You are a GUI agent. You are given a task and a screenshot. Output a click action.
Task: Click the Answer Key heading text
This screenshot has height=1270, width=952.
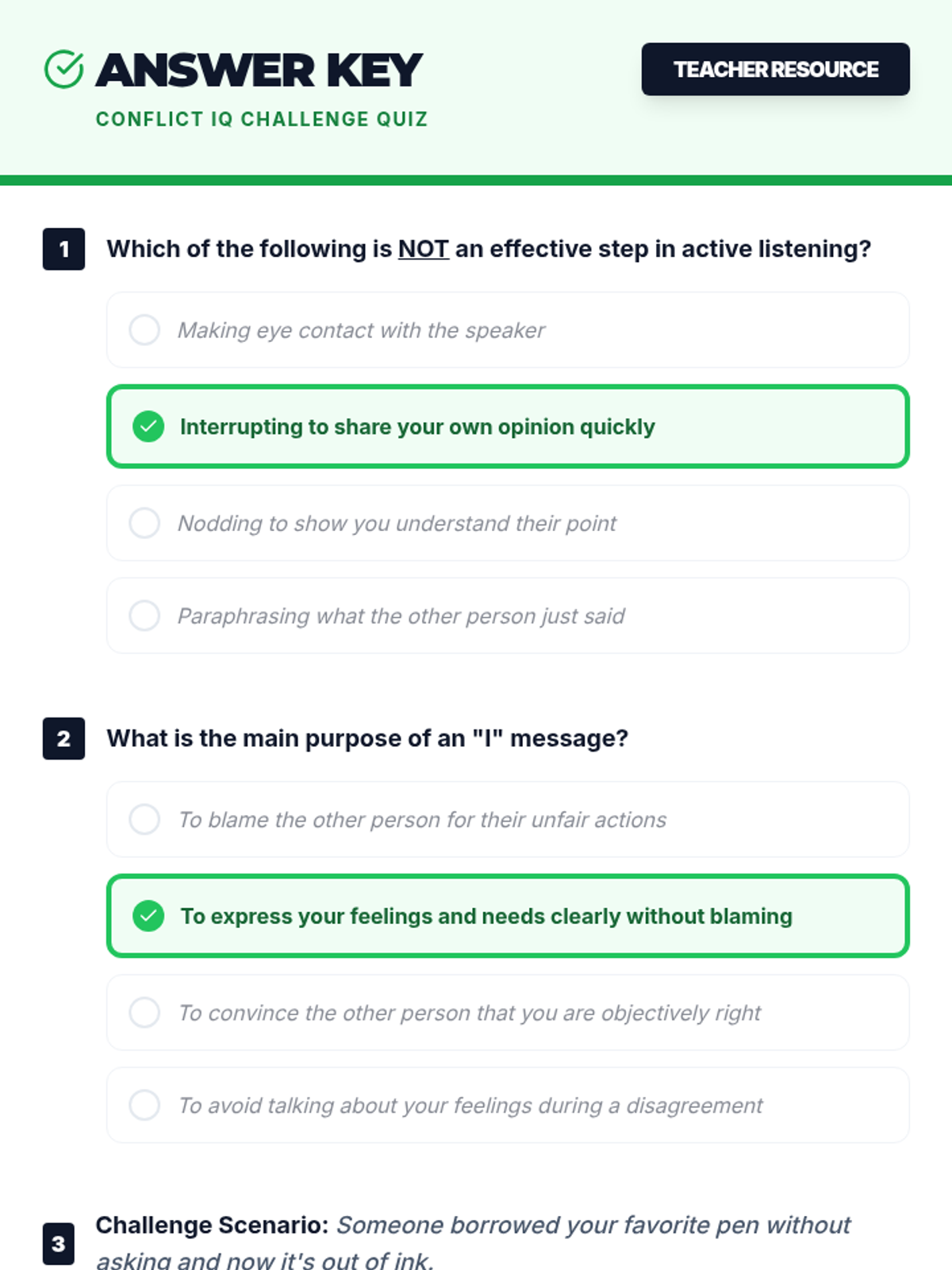click(259, 70)
